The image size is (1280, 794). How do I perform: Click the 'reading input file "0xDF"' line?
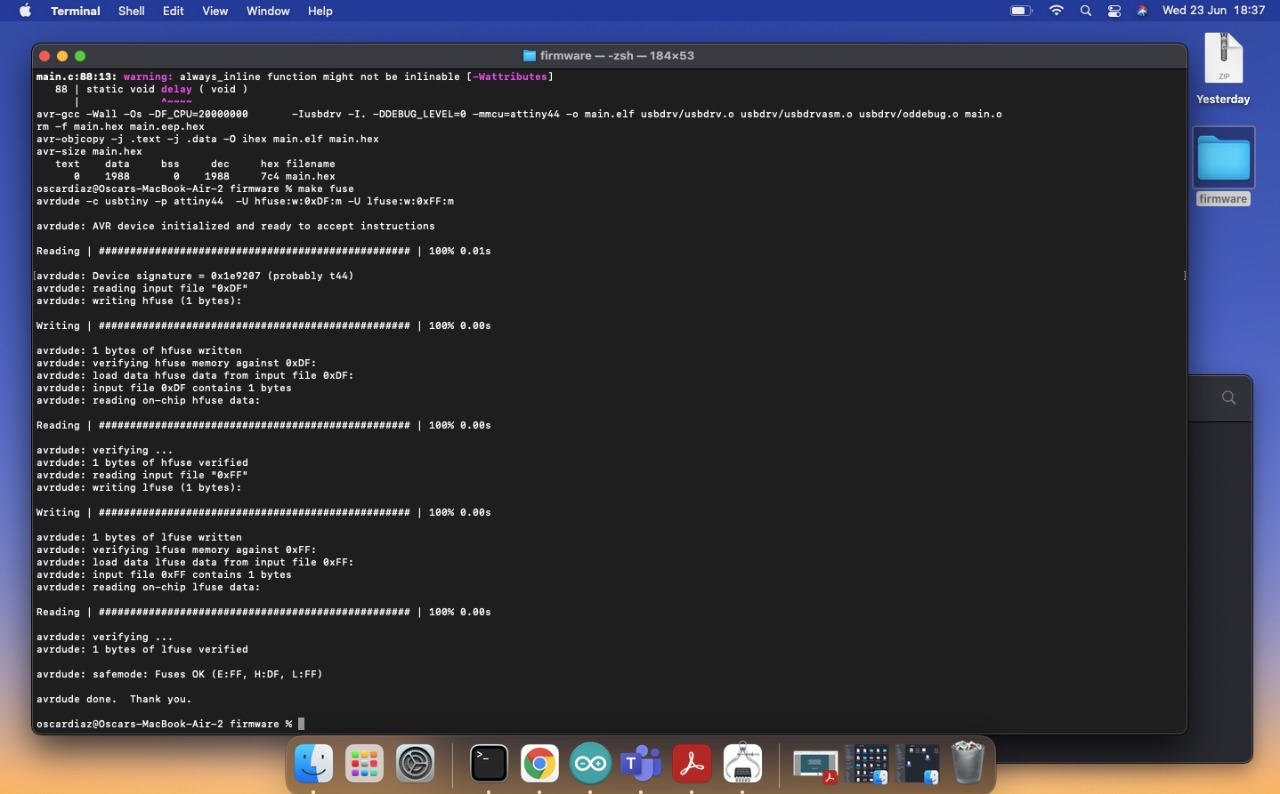(142, 288)
